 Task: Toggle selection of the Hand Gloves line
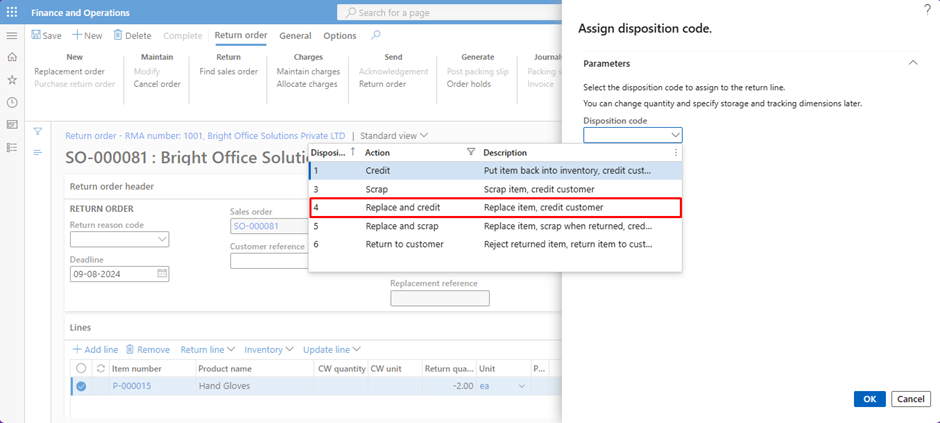[81, 386]
